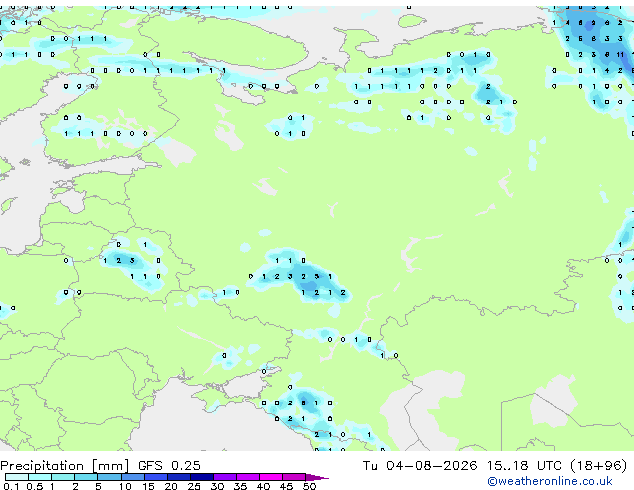Click the weatheronline.co.uk link

click(x=550, y=481)
